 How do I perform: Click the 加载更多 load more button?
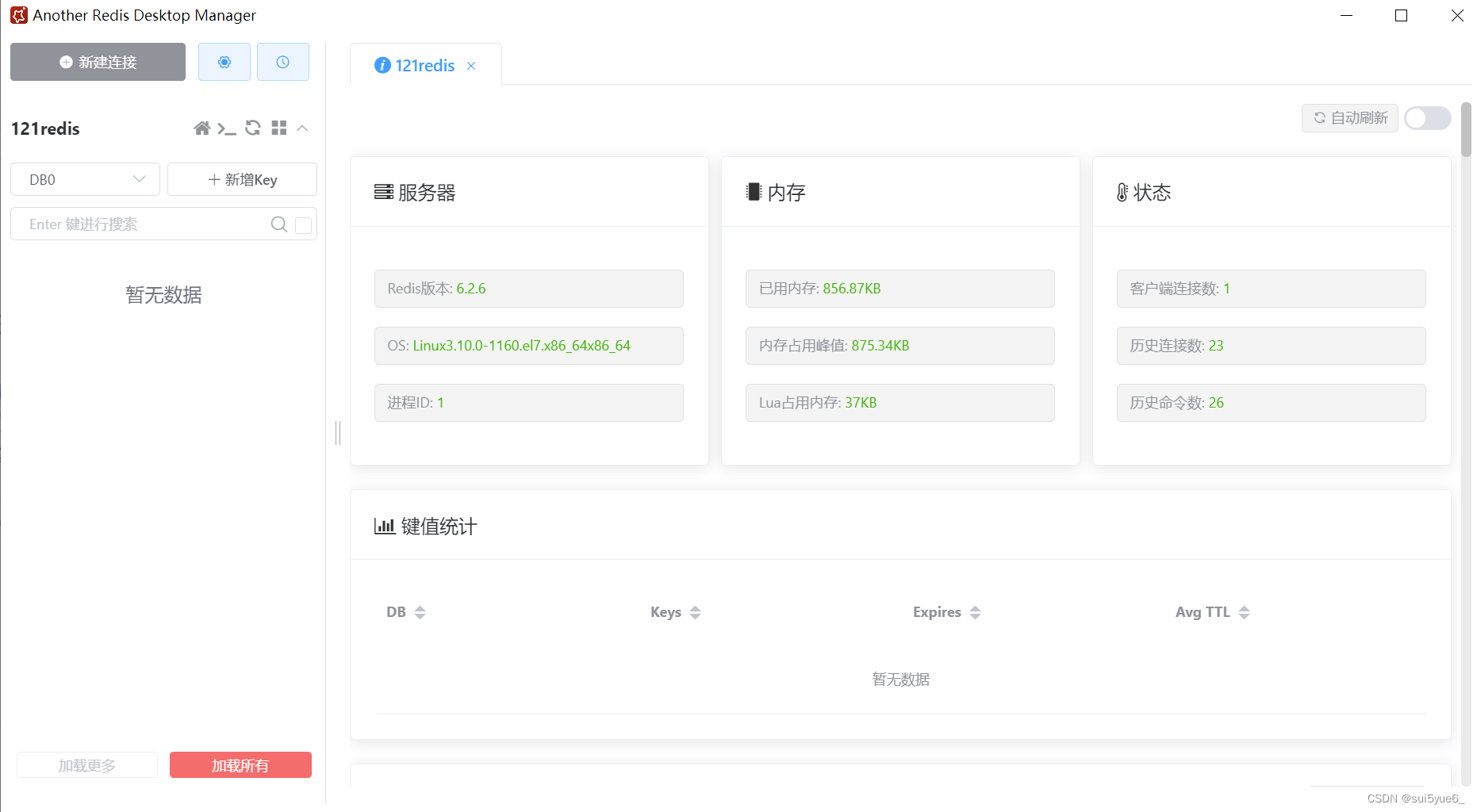[x=87, y=765]
